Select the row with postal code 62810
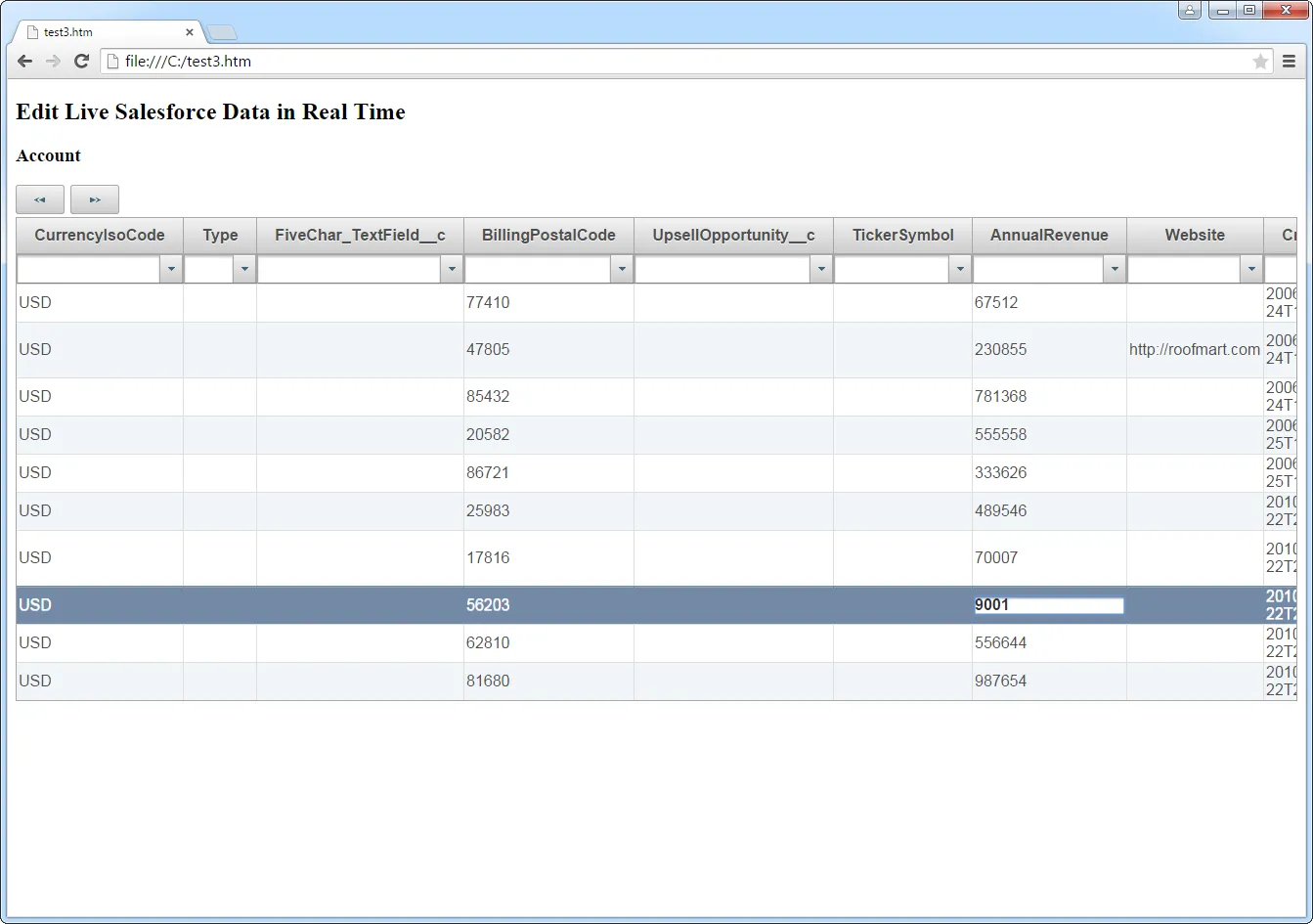Screen dimensions: 1313x924 [x=489, y=642]
